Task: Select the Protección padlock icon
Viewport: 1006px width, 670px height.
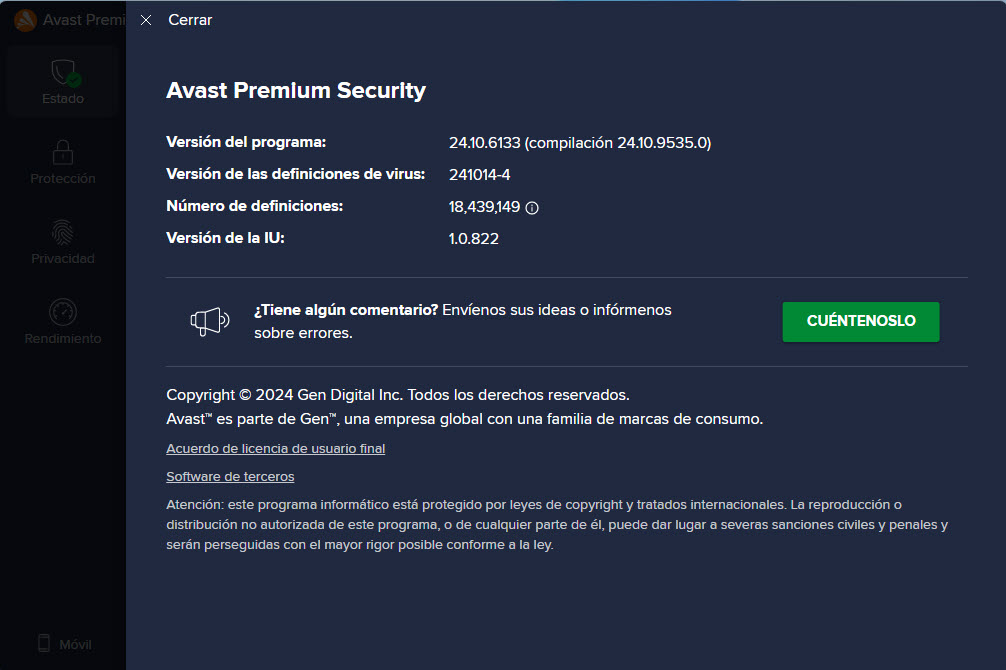Action: click(x=63, y=153)
